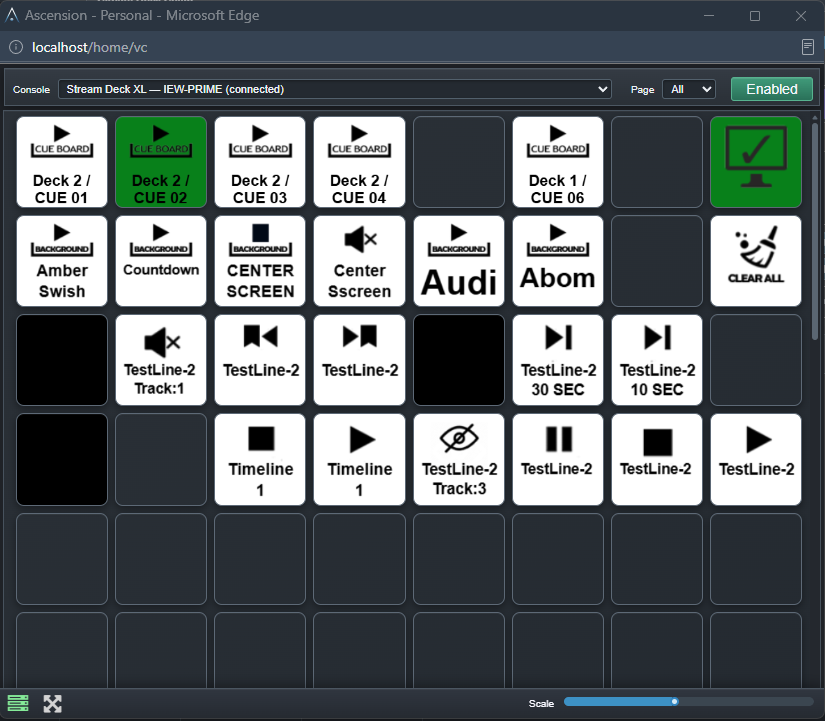Adjust the Scale slider
The width and height of the screenshot is (825, 721).
(x=688, y=702)
